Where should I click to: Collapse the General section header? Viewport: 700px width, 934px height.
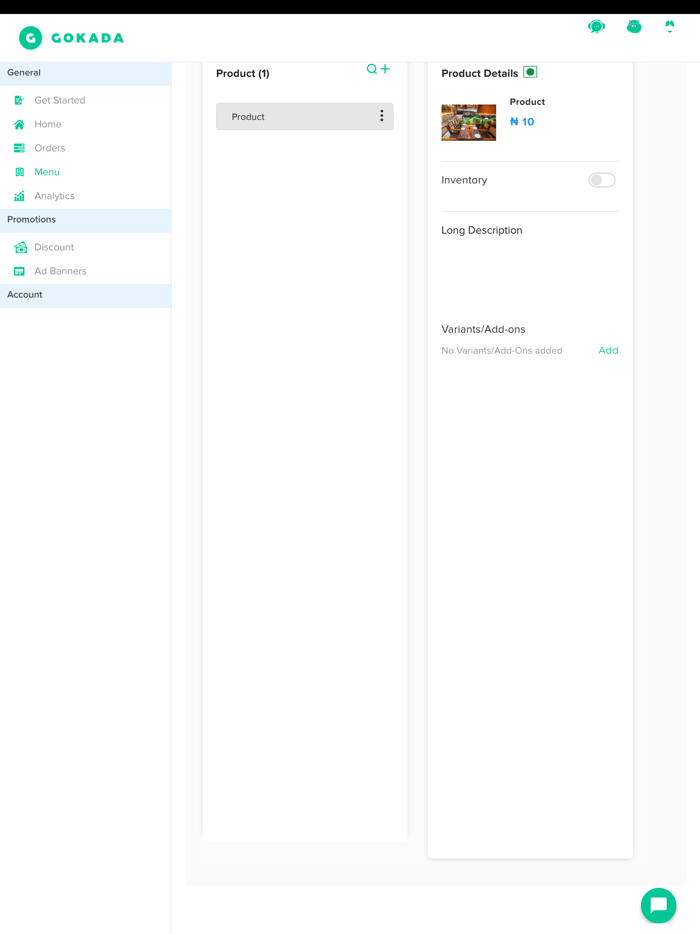(x=86, y=73)
